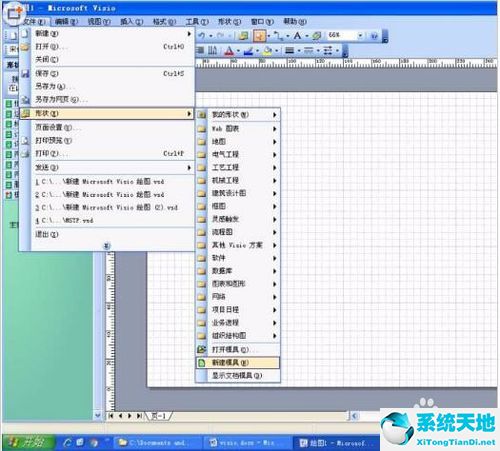Open the font color dropdown arrow
Viewport: 500px width, 451px height.
tap(238, 51)
